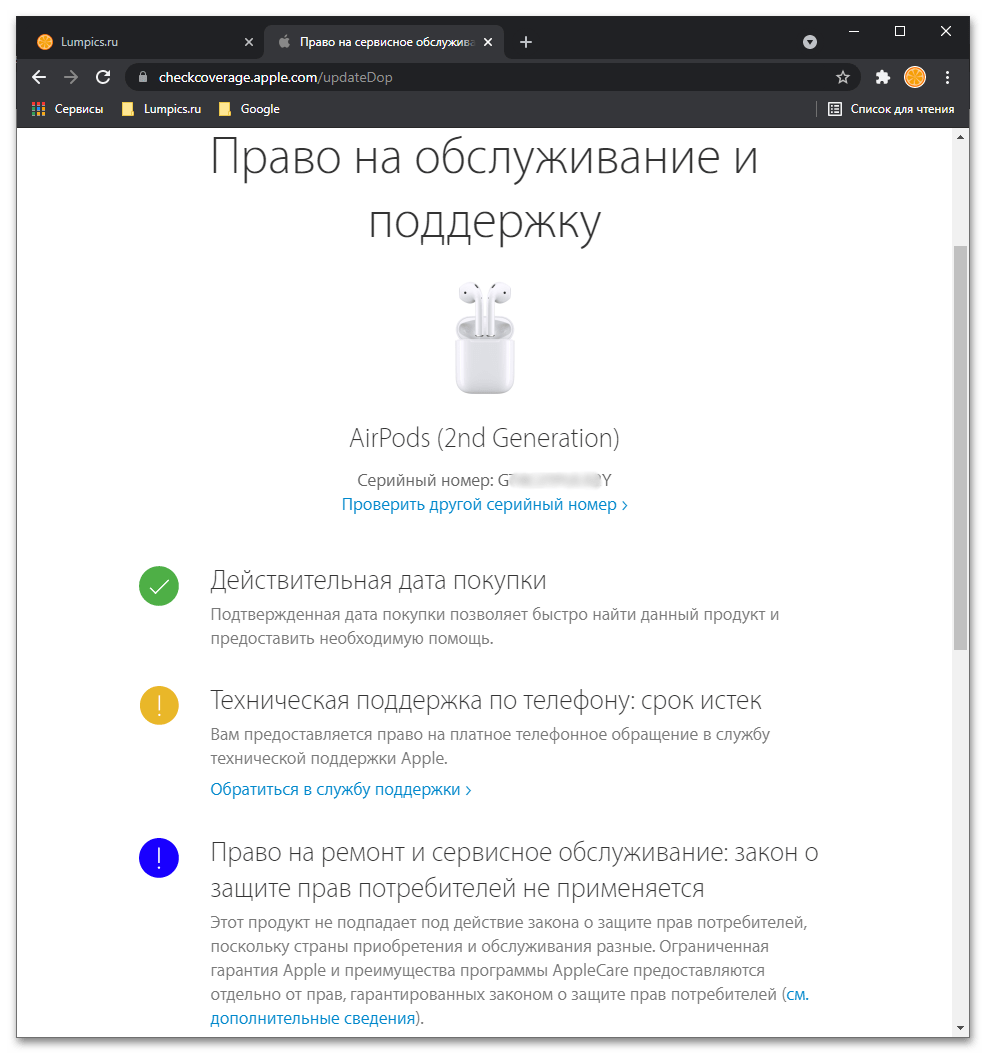Open the Lumpics.ru bookmark folder

161,109
